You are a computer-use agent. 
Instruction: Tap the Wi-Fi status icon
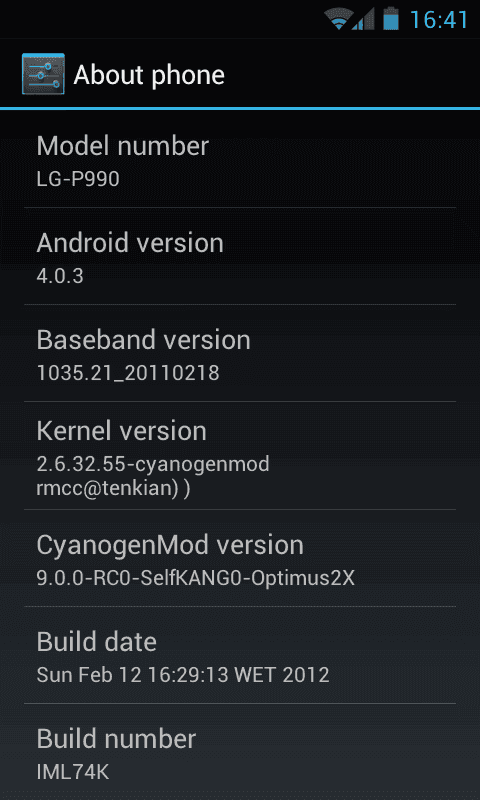click(337, 19)
